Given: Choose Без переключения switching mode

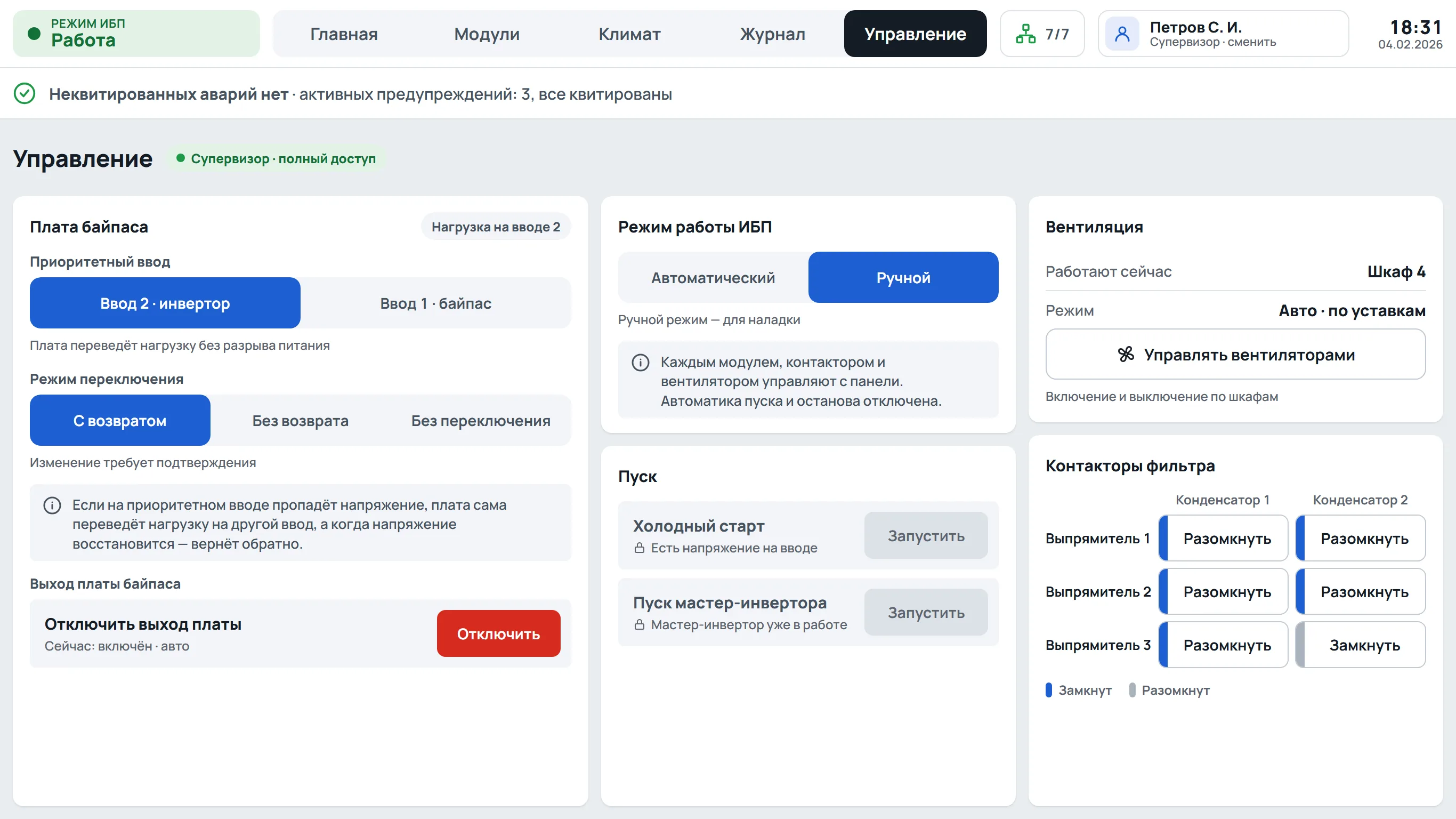Looking at the screenshot, I should click(480, 420).
